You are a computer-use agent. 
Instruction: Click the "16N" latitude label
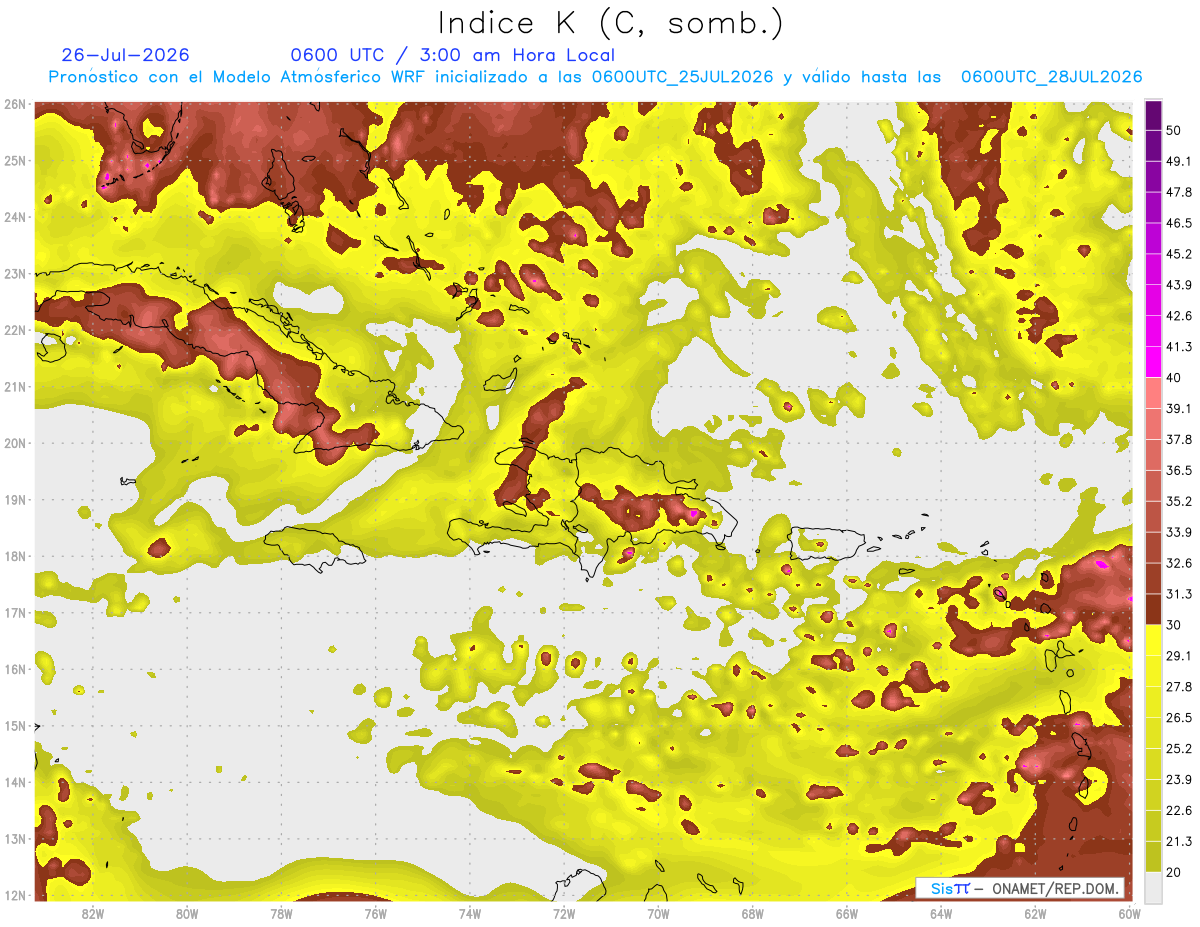15,669
